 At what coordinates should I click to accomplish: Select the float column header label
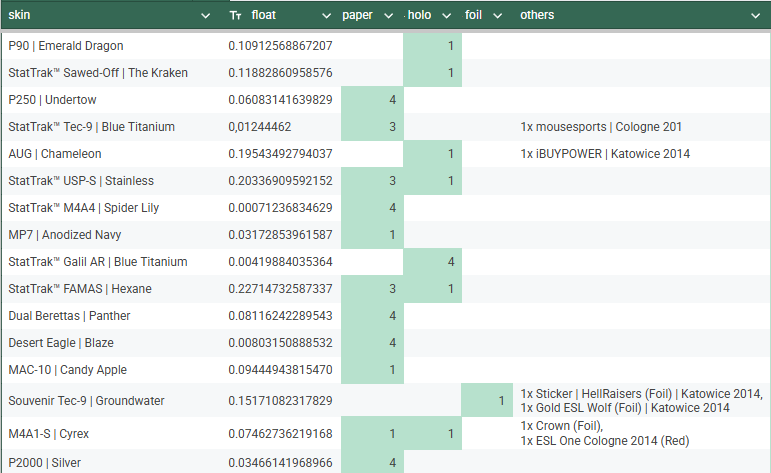point(264,15)
